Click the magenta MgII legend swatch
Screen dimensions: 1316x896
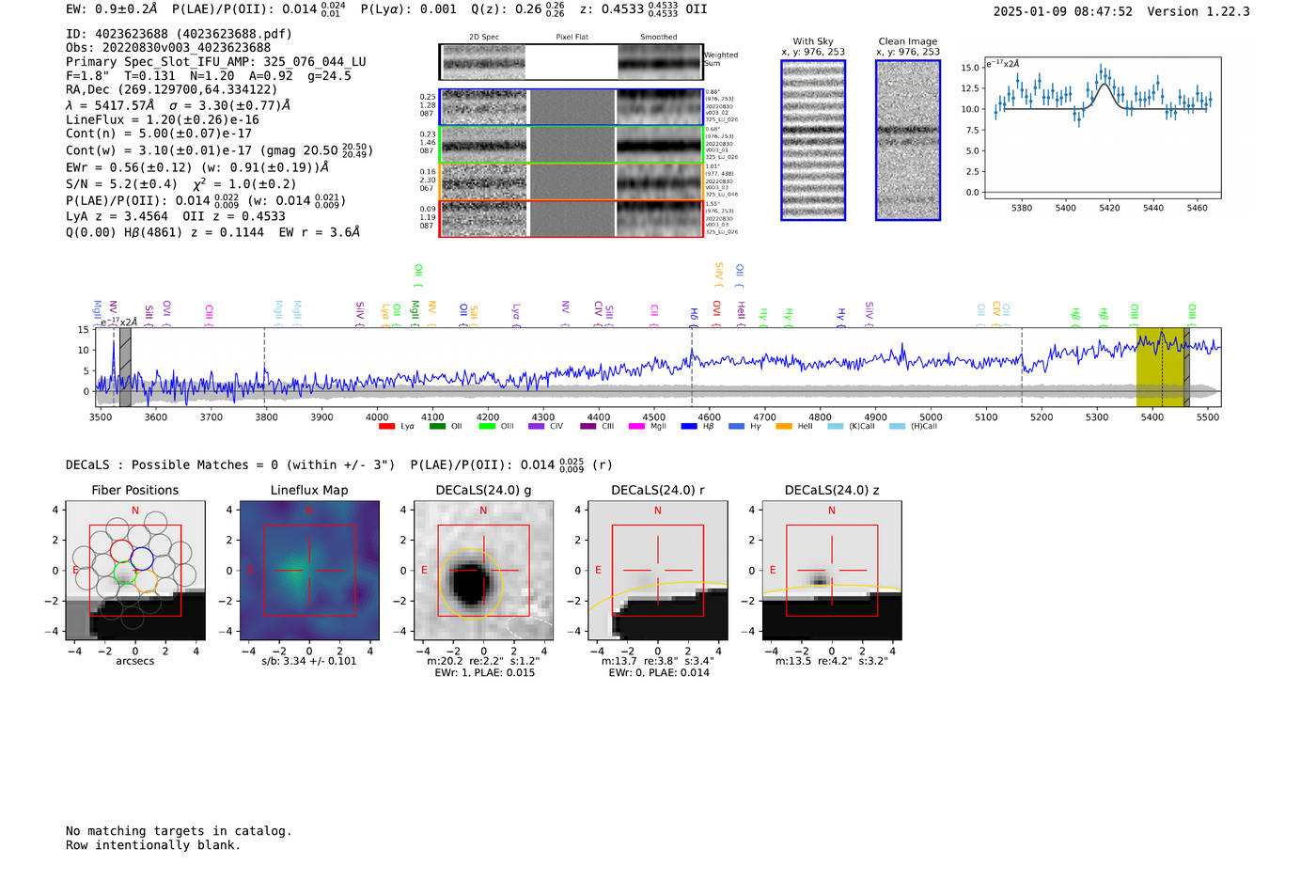point(636,427)
